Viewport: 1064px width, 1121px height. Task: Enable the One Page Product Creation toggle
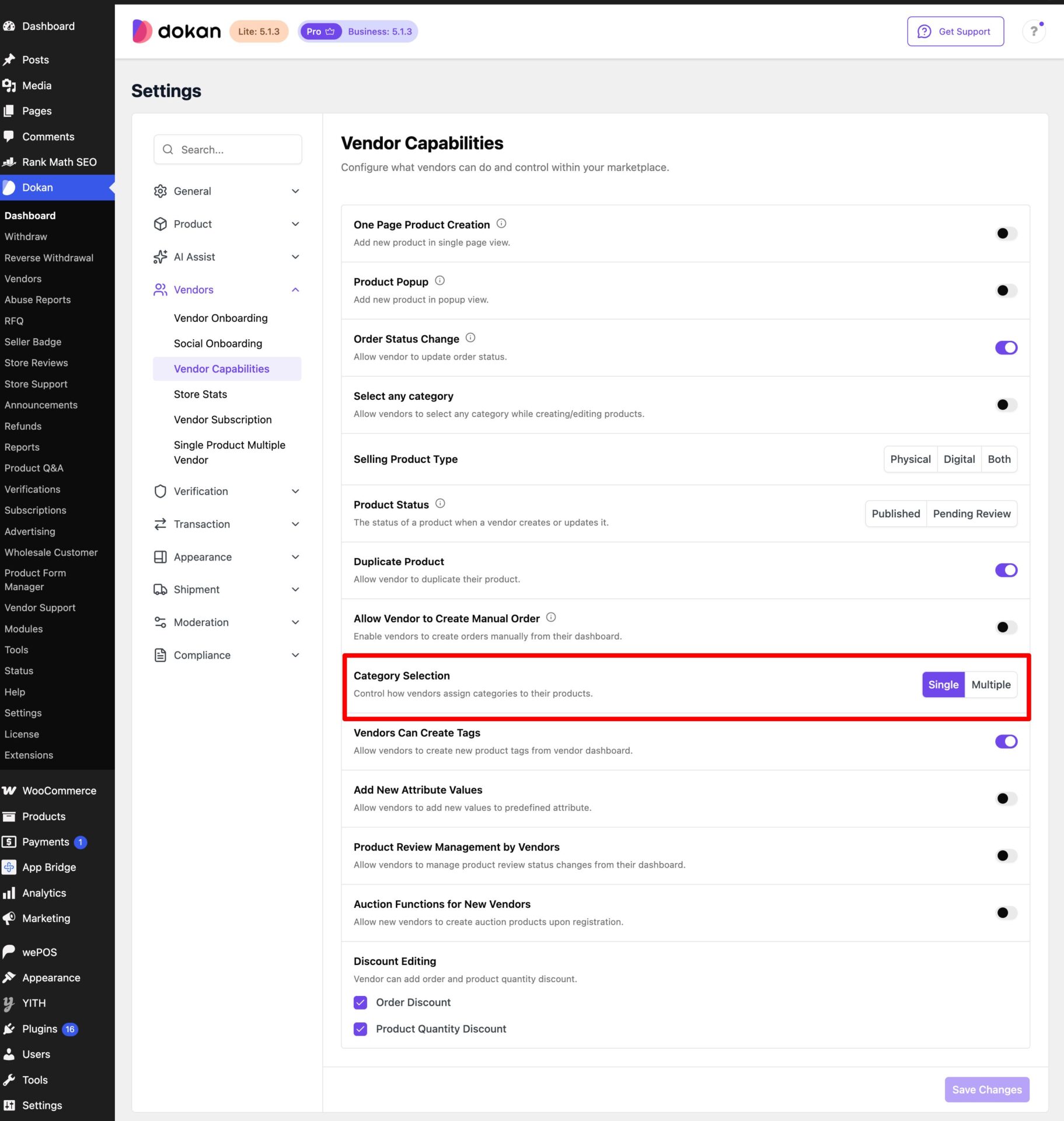coord(1006,234)
